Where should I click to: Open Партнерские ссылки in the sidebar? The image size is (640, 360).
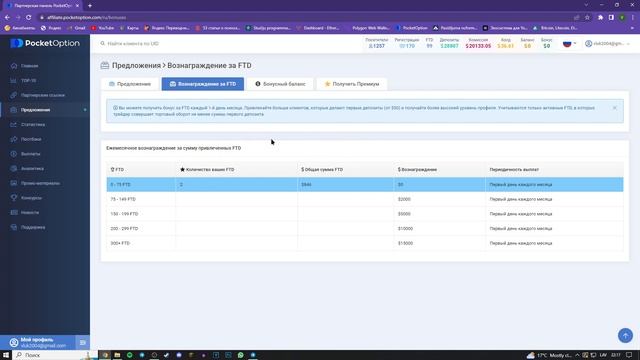pyautogui.click(x=42, y=95)
